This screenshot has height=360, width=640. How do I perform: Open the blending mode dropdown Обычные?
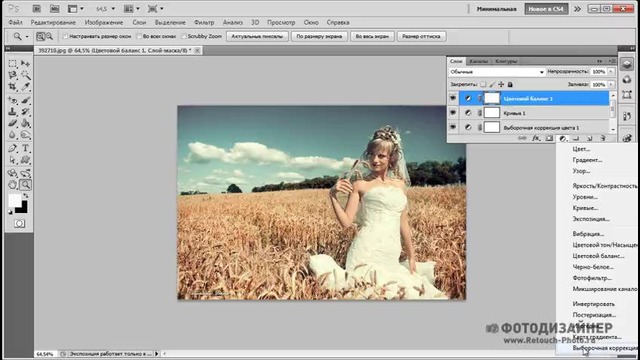point(497,72)
